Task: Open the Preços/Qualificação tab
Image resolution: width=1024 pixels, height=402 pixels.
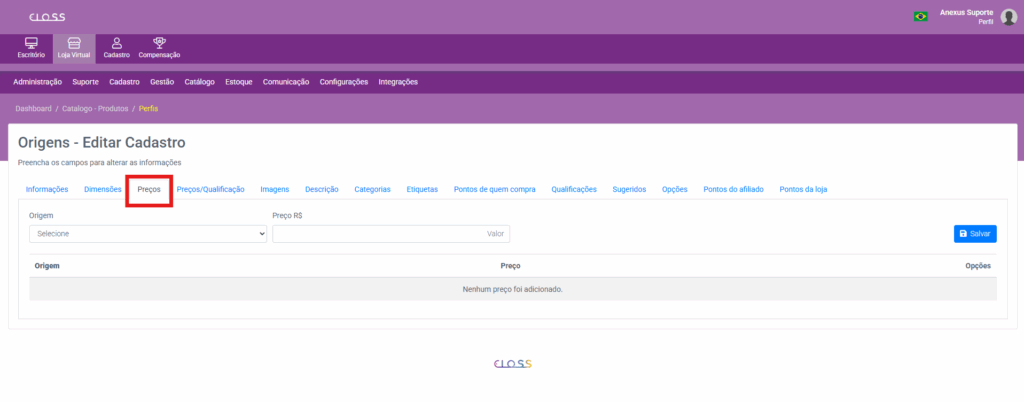Action: click(x=210, y=189)
